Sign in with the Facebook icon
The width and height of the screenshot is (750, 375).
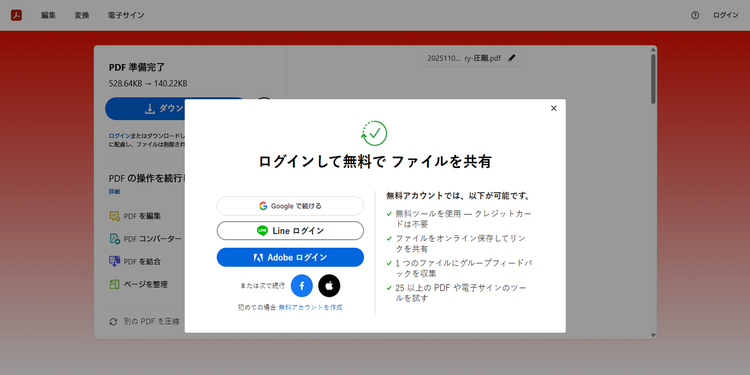pos(302,286)
